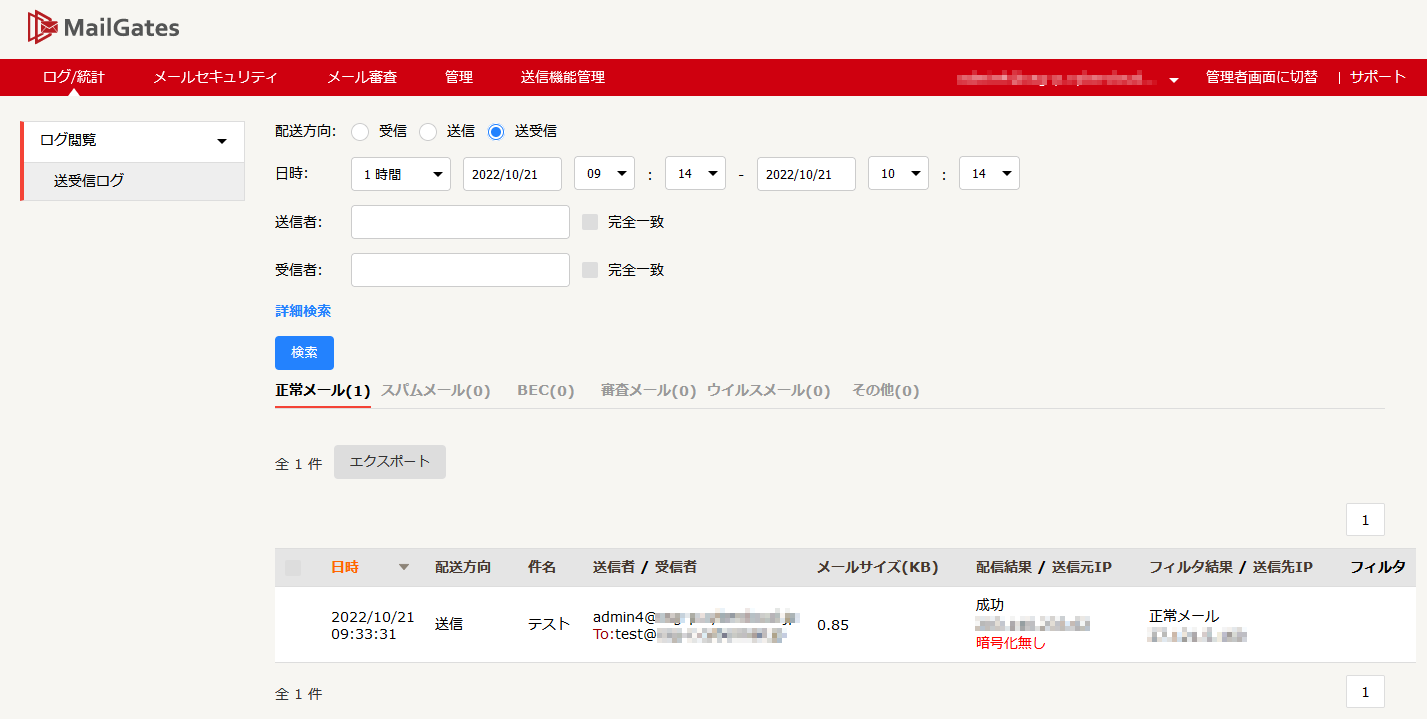1427x719 pixels.
Task: Open the メールセキュリティ menu
Action: [x=215, y=77]
